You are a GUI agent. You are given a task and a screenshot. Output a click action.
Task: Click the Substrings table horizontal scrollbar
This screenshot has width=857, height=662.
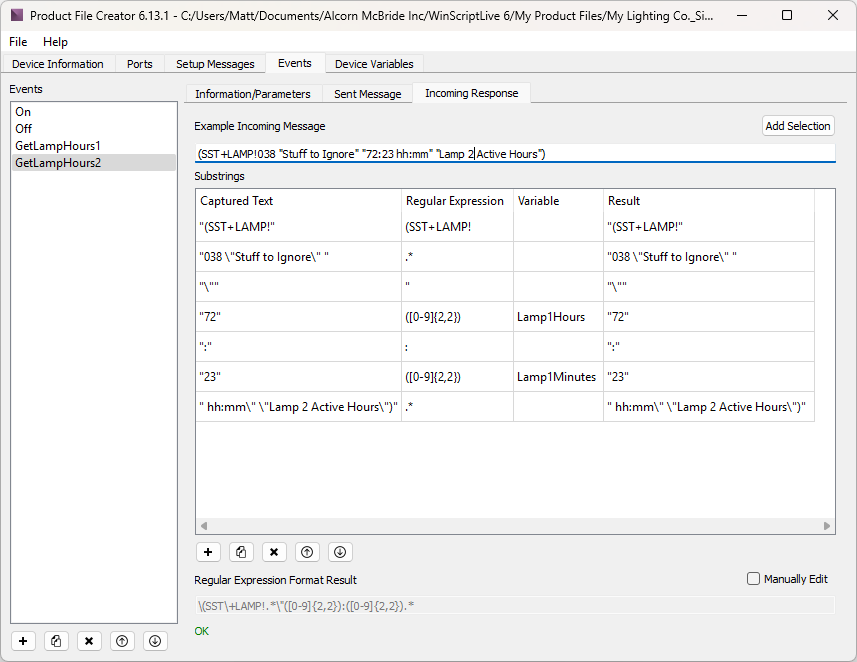click(x=514, y=526)
